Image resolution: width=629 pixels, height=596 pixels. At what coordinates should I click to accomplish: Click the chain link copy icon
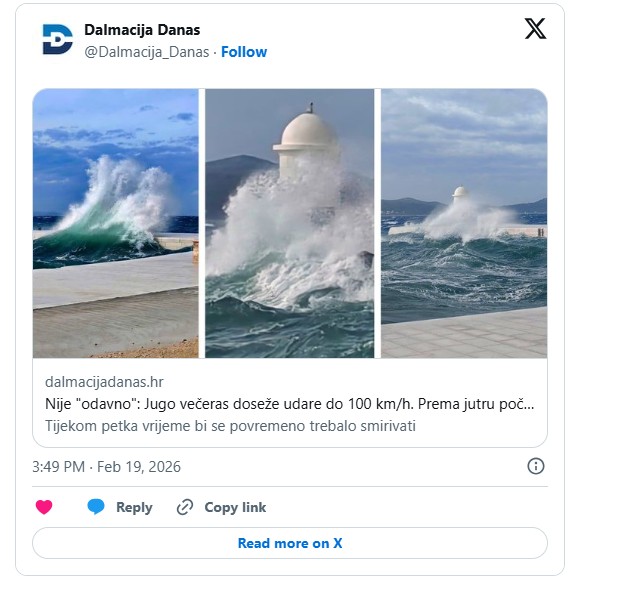click(184, 507)
